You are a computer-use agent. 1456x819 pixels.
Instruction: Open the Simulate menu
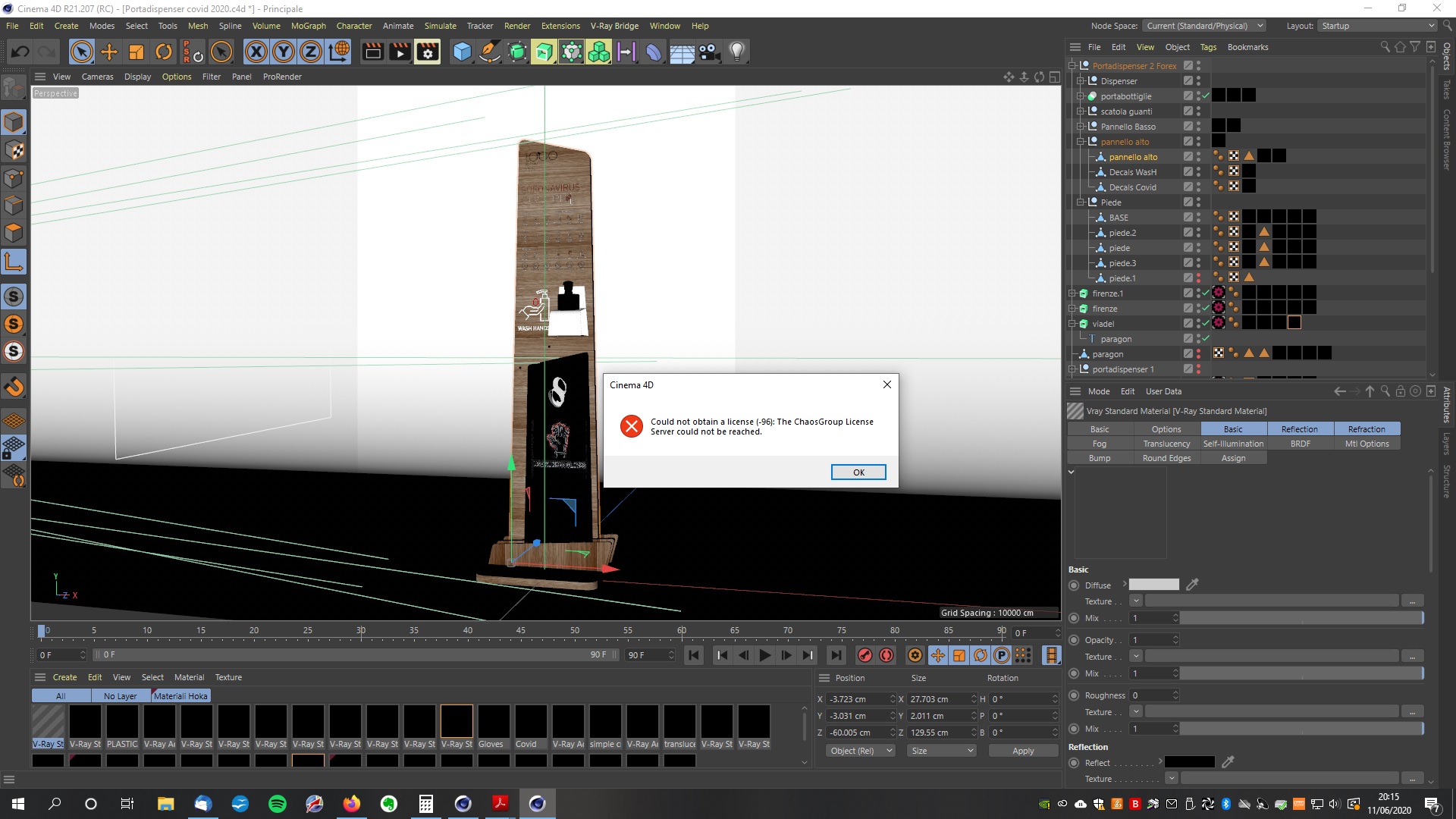click(440, 26)
